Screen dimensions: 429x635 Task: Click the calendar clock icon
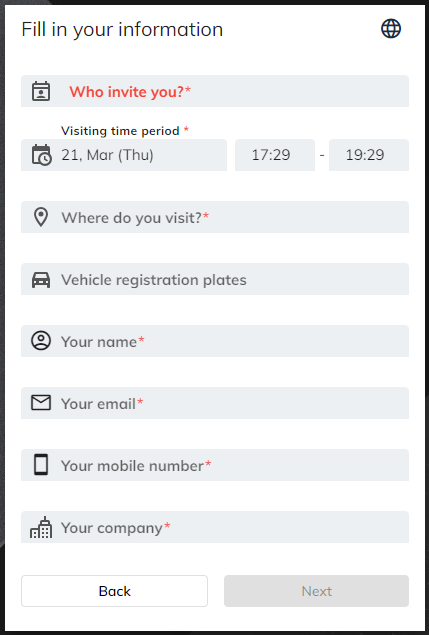41,155
